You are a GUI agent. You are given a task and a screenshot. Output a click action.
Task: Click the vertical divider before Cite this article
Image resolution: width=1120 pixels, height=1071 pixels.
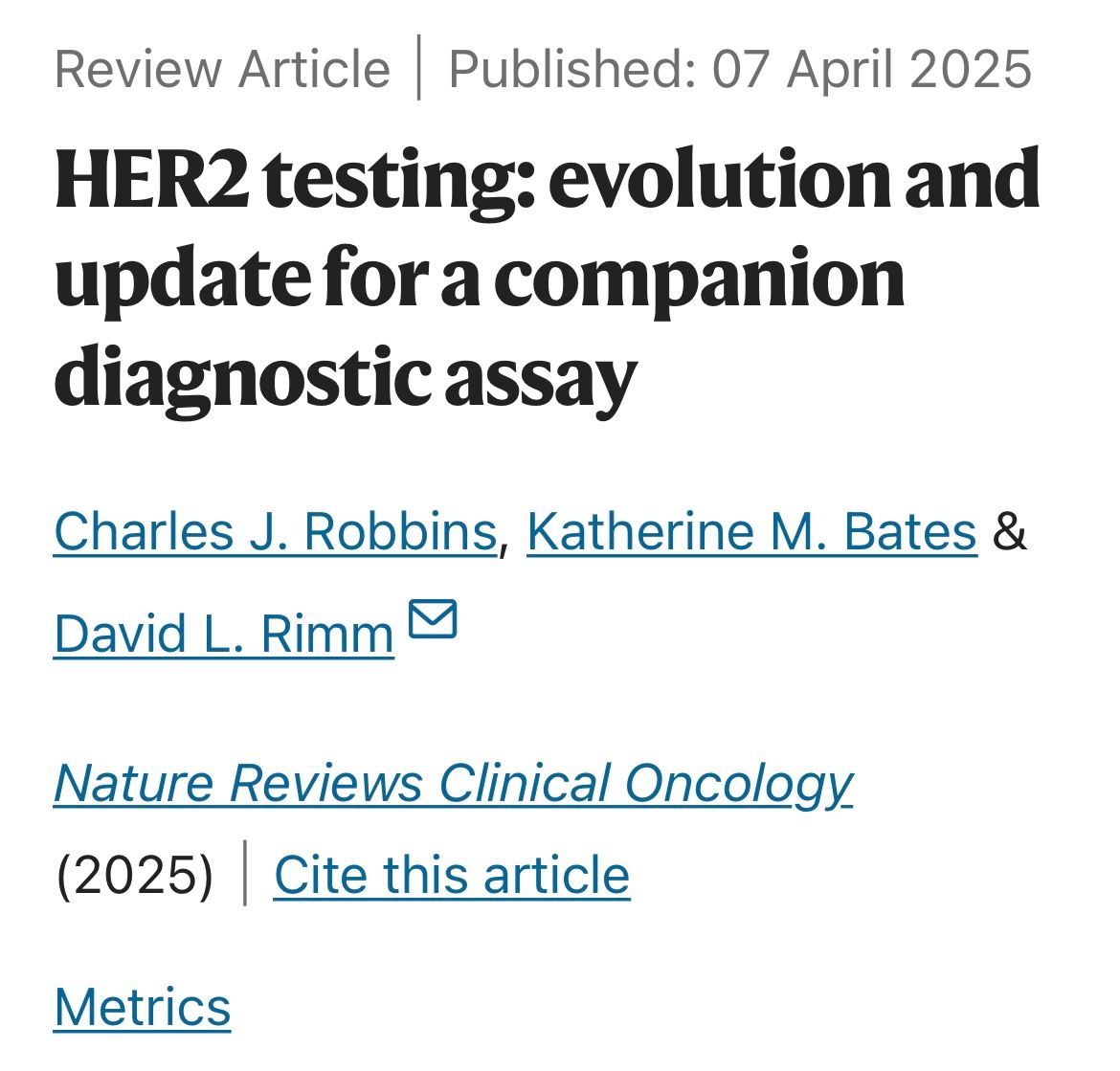[245, 874]
